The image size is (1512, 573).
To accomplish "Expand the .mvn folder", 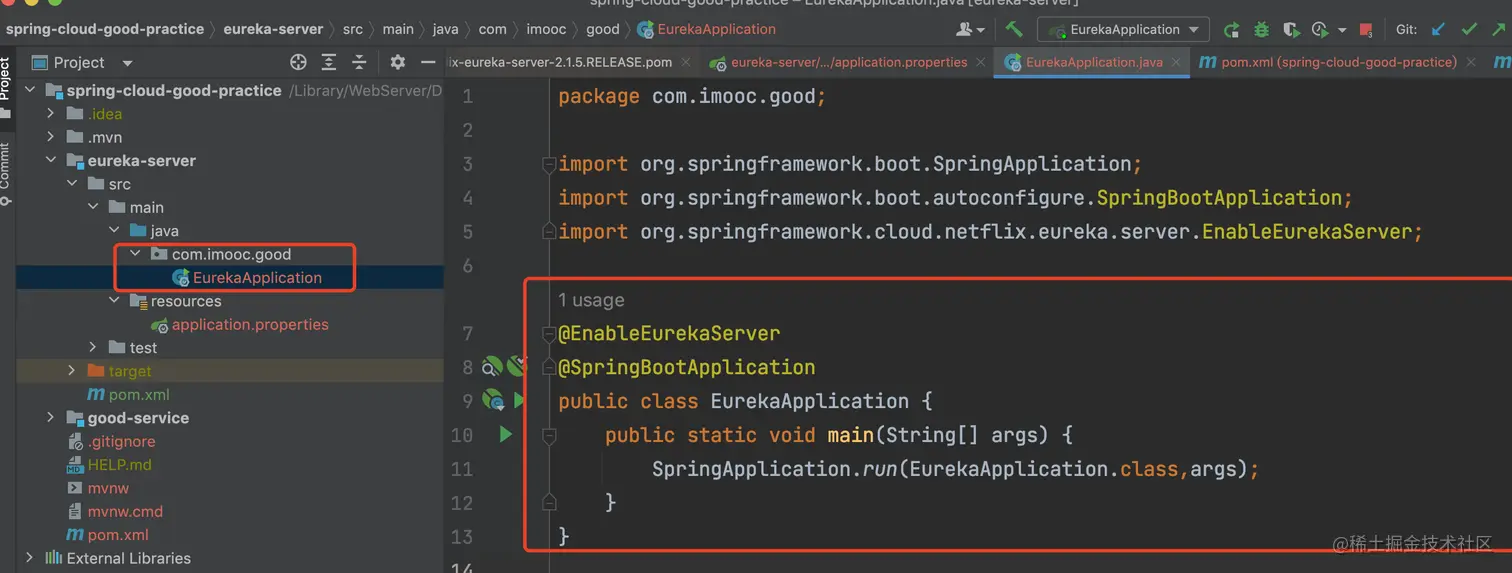I will pos(51,137).
